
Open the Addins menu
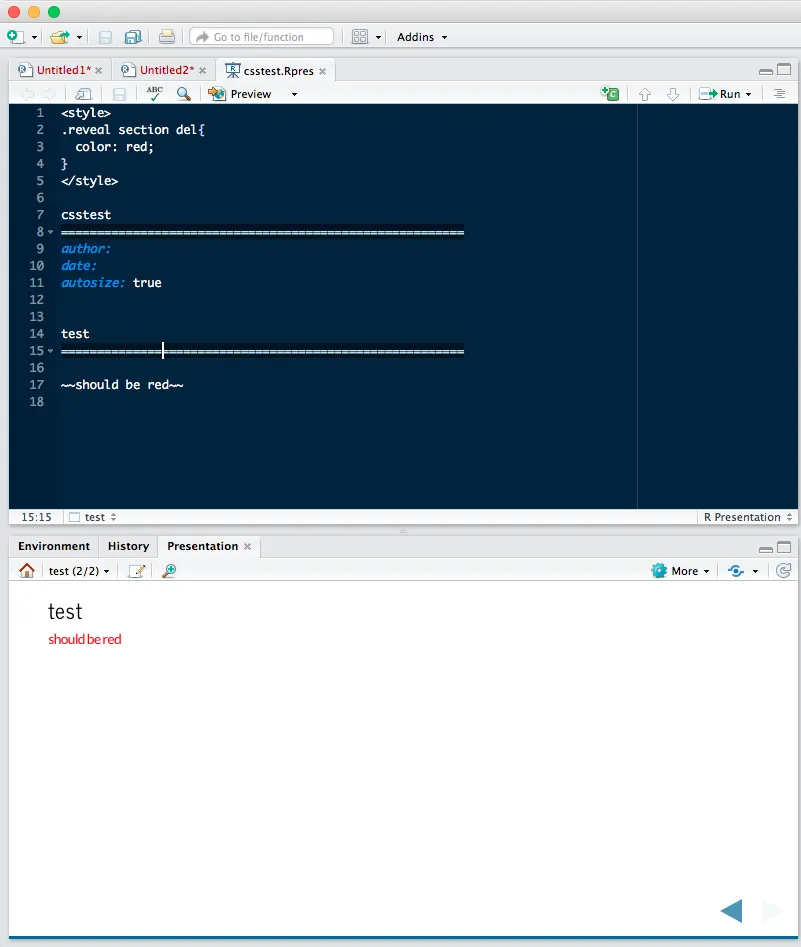422,37
